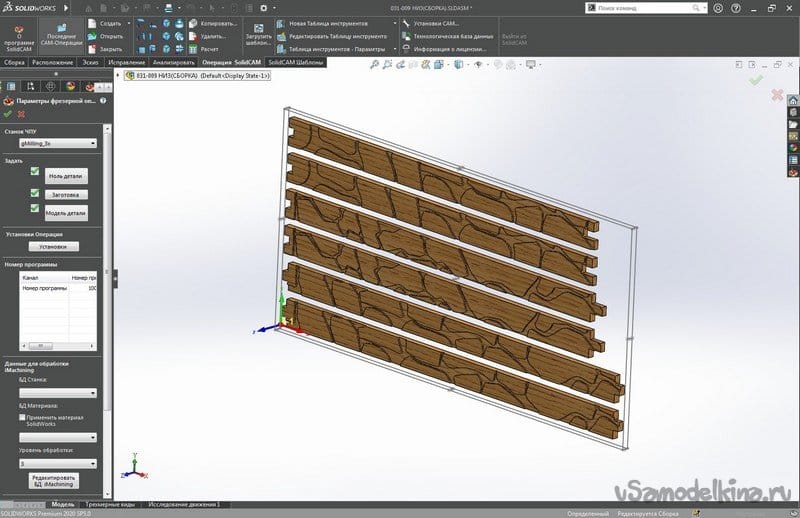Switch to the 'Эскиз' ribbon tab
This screenshot has width=800, height=518.
[x=90, y=62]
